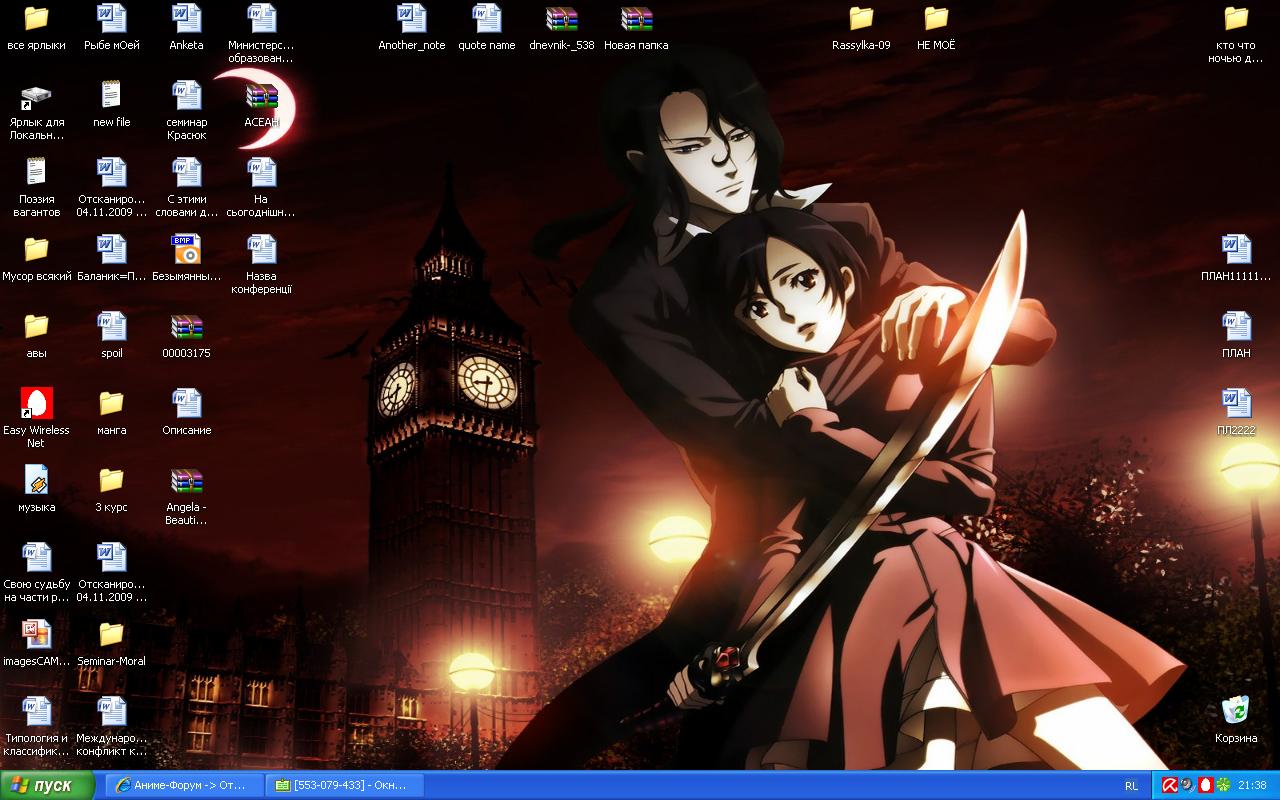
Task: Click the 'Ярлык для Локальн...' shortcut icon
Action: 36,96
